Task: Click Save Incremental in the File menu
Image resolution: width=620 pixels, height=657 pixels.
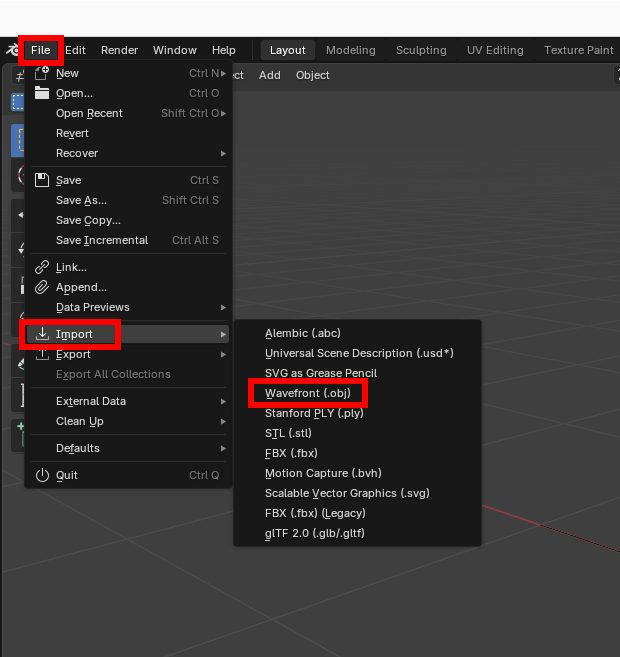Action: click(x=102, y=240)
